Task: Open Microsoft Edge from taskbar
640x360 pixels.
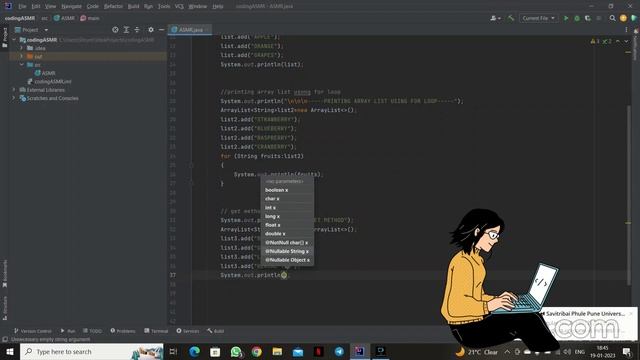Action: tap(194, 351)
